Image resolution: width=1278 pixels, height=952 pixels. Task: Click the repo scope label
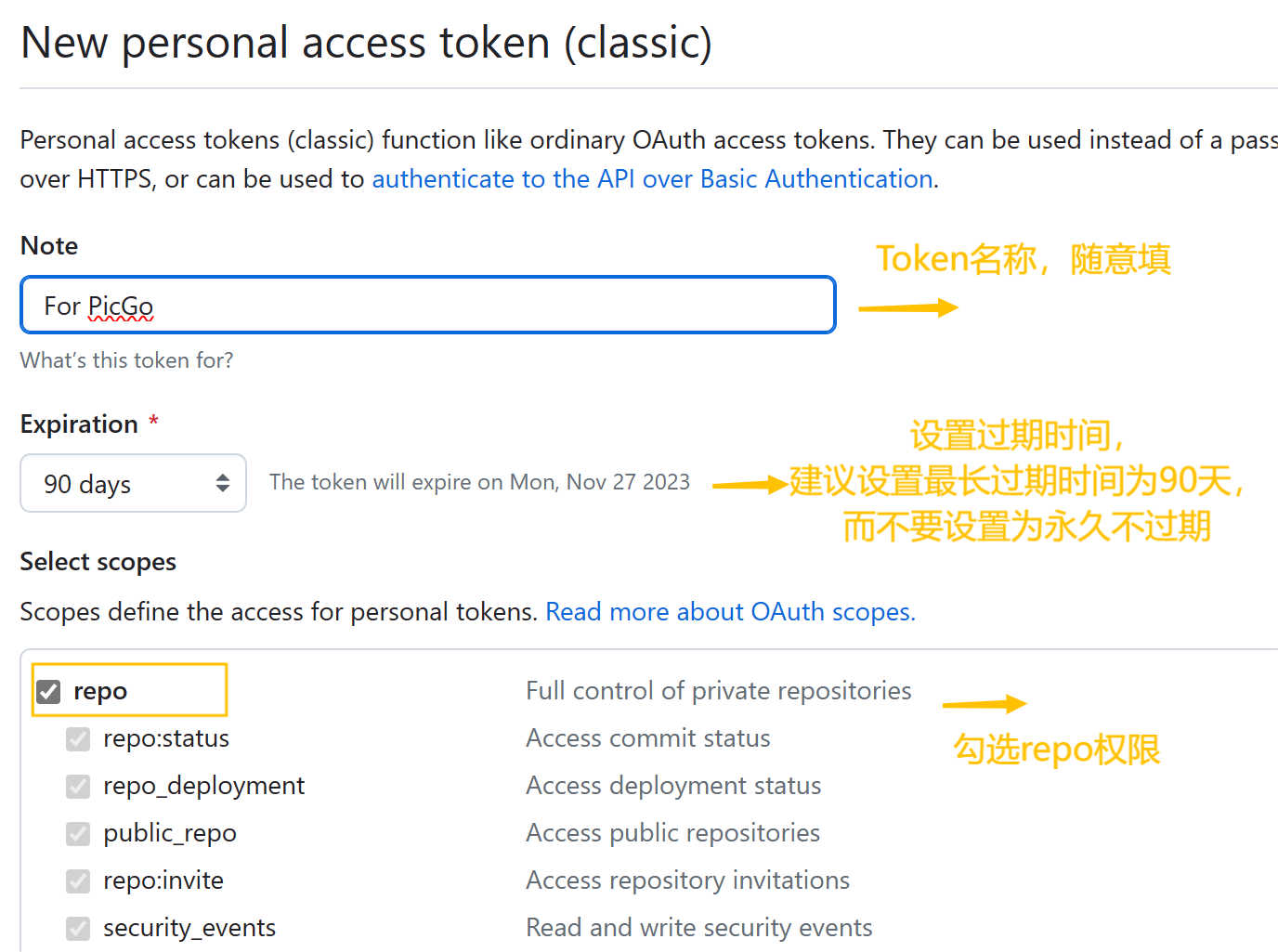[100, 692]
